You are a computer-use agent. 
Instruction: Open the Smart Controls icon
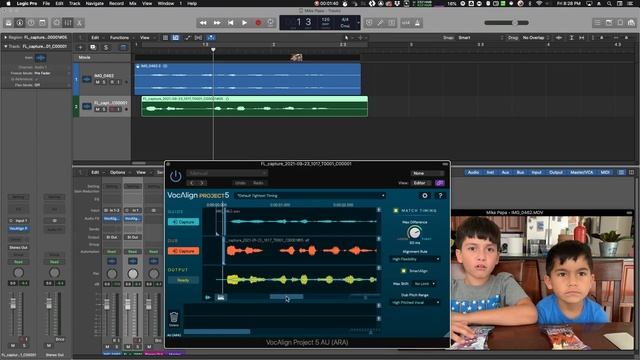point(56,23)
